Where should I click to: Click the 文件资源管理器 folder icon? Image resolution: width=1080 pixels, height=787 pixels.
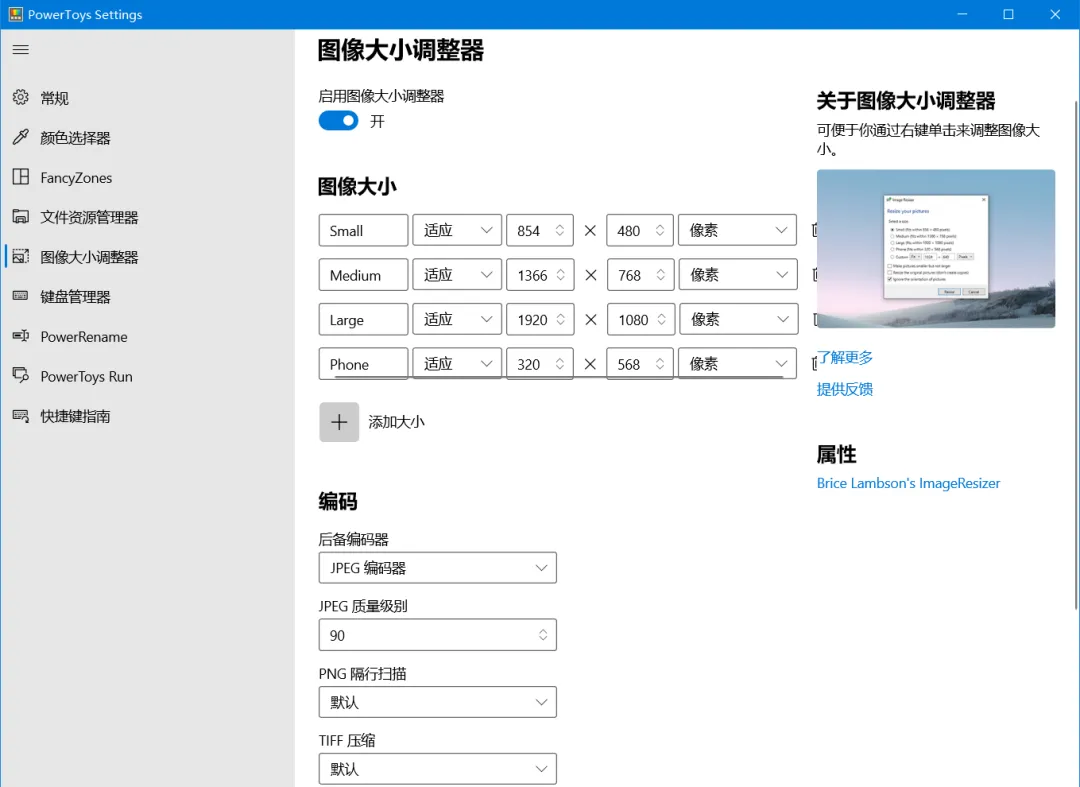pyautogui.click(x=21, y=217)
